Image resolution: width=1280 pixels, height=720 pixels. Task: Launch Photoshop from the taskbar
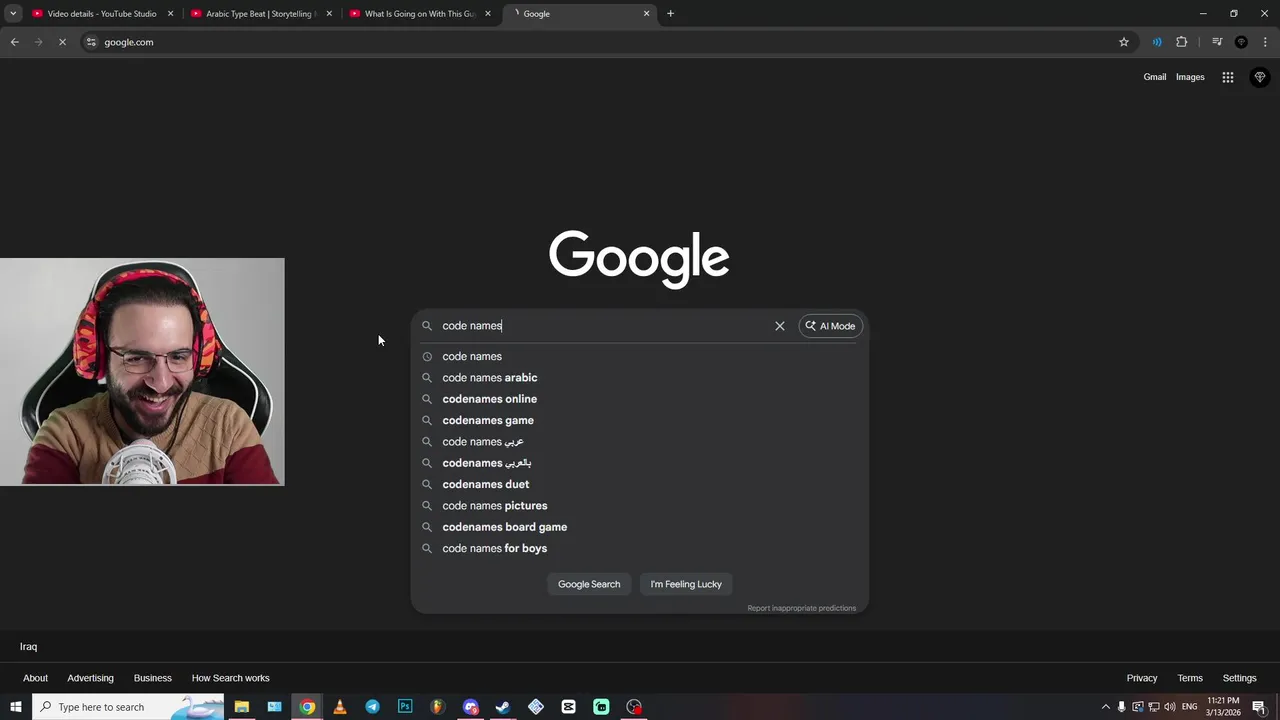coord(405,707)
